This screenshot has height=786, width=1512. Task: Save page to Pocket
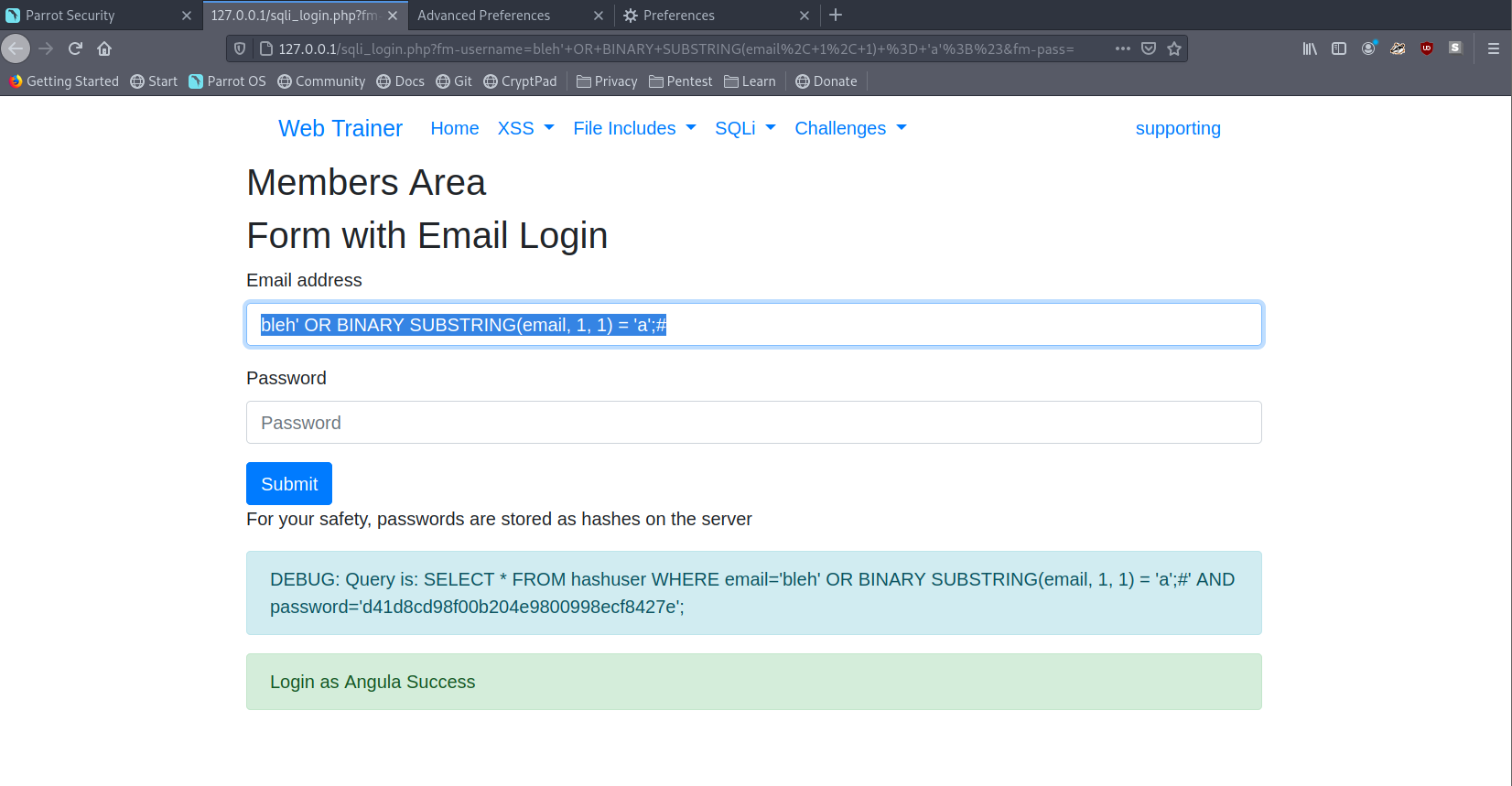tap(1149, 48)
